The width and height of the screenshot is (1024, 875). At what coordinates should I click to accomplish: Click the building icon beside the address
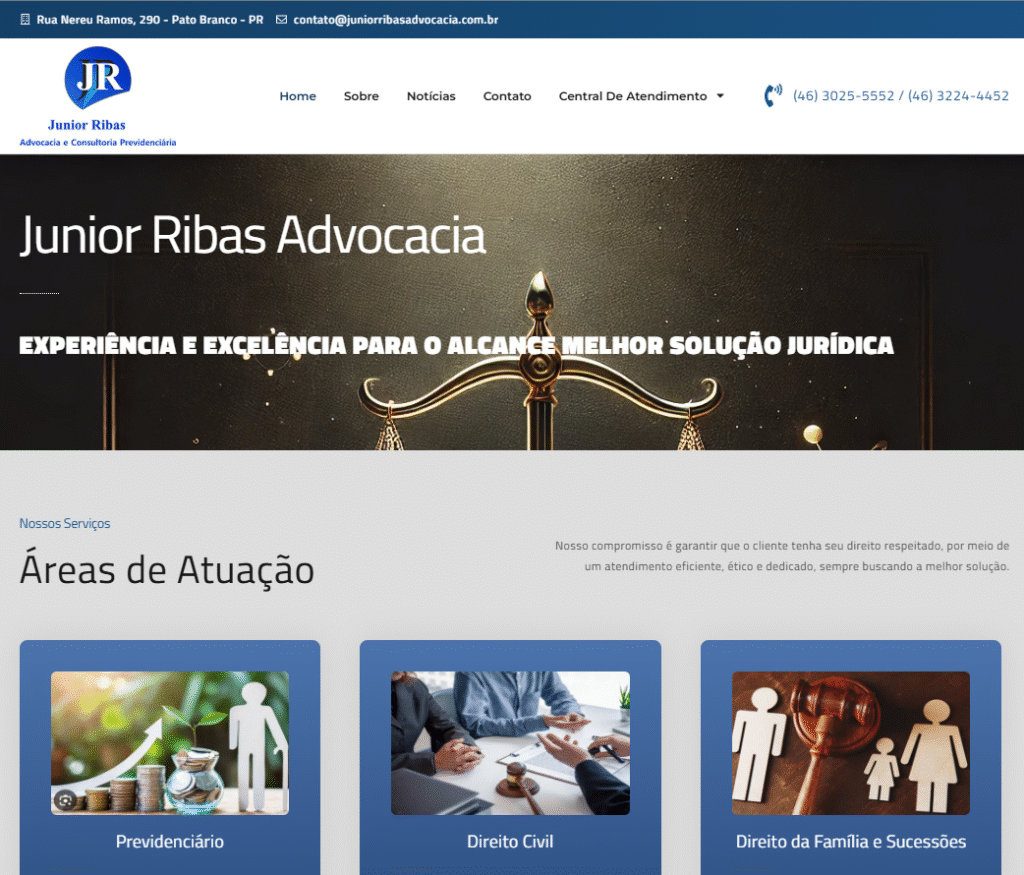[x=25, y=20]
